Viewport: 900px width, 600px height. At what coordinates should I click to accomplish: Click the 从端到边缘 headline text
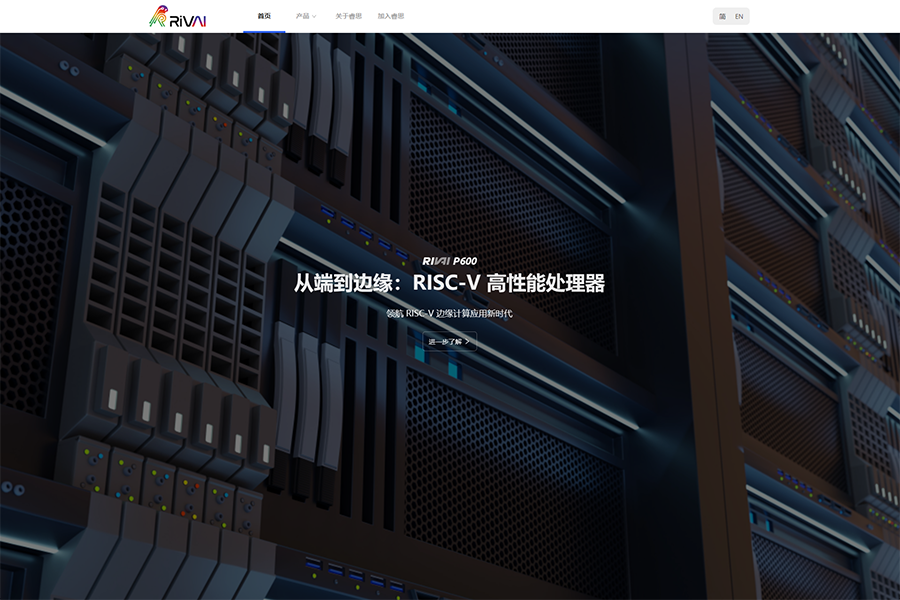pyautogui.click(x=342, y=284)
